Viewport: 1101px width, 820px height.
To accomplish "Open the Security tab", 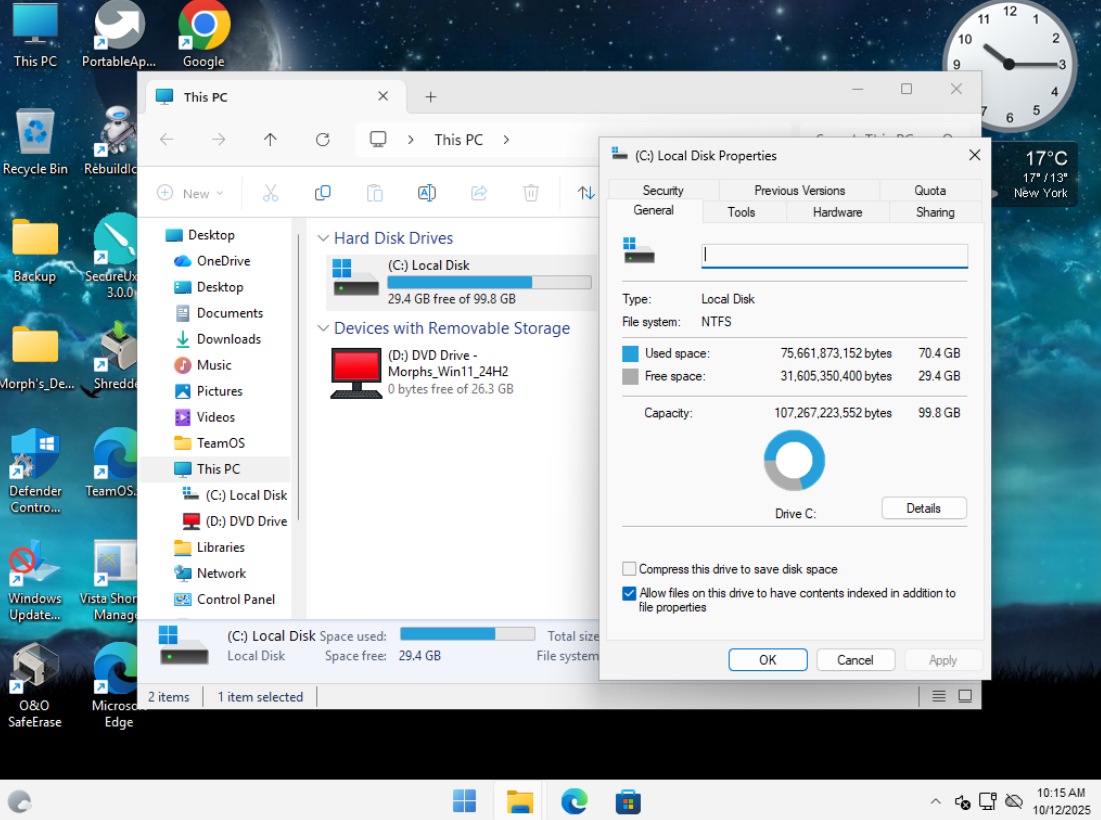I will tap(663, 190).
